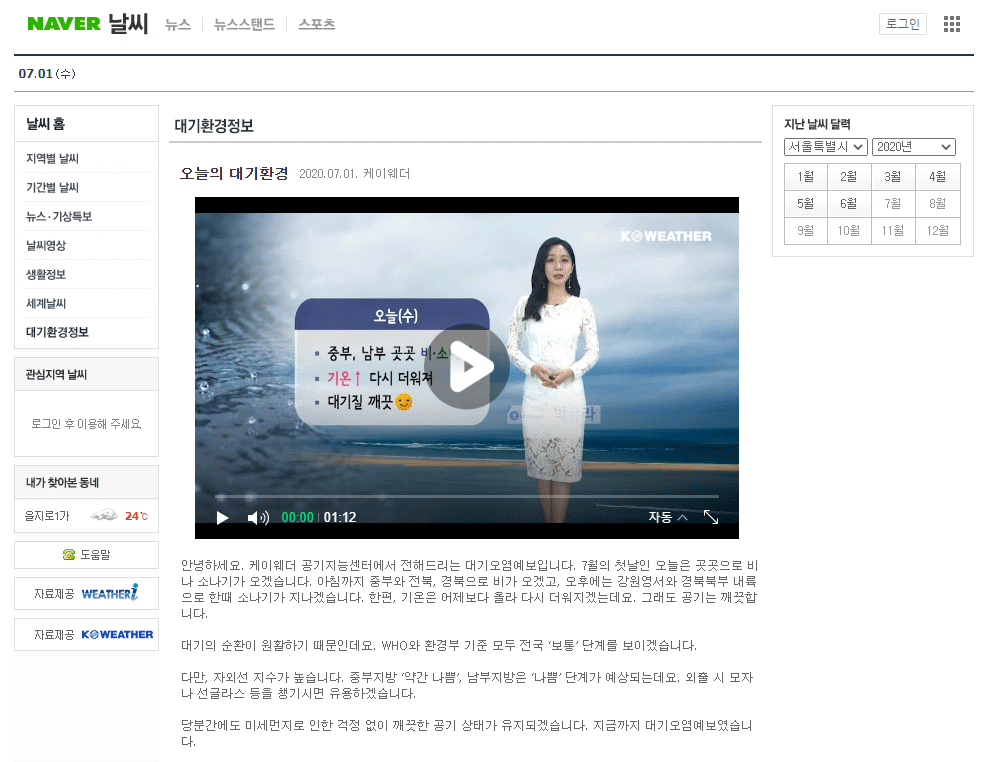Open the 자동 video quality selector
The height and width of the screenshot is (762, 999).
click(667, 517)
